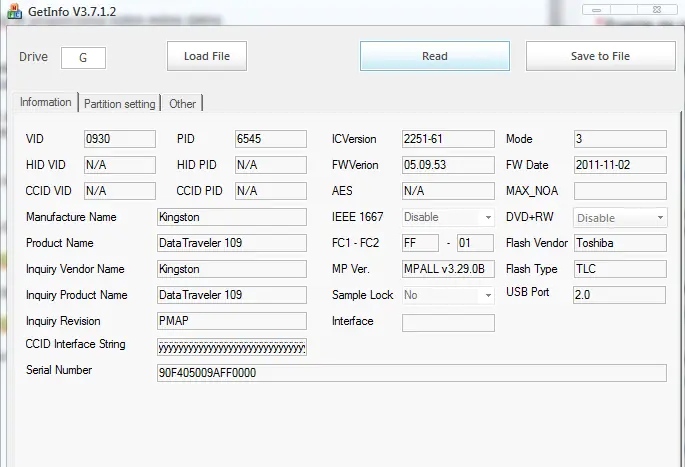685x467 pixels.
Task: Click the Mode field showing 3
Action: (x=620, y=139)
